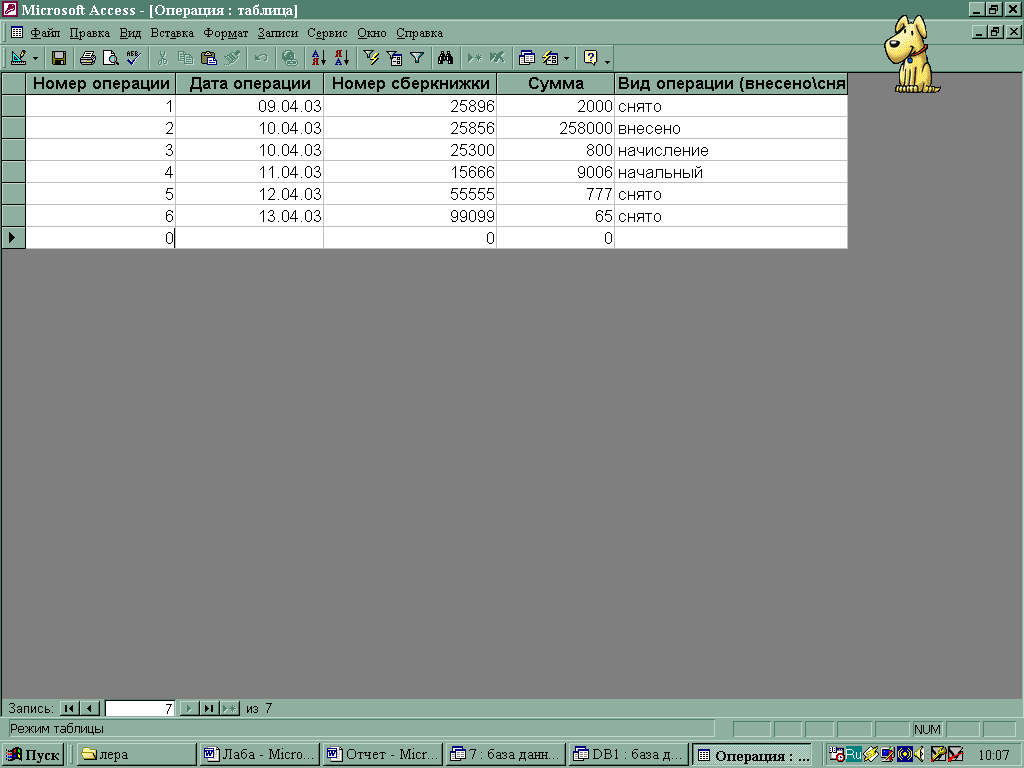Open Filter by Form icon

[394, 58]
